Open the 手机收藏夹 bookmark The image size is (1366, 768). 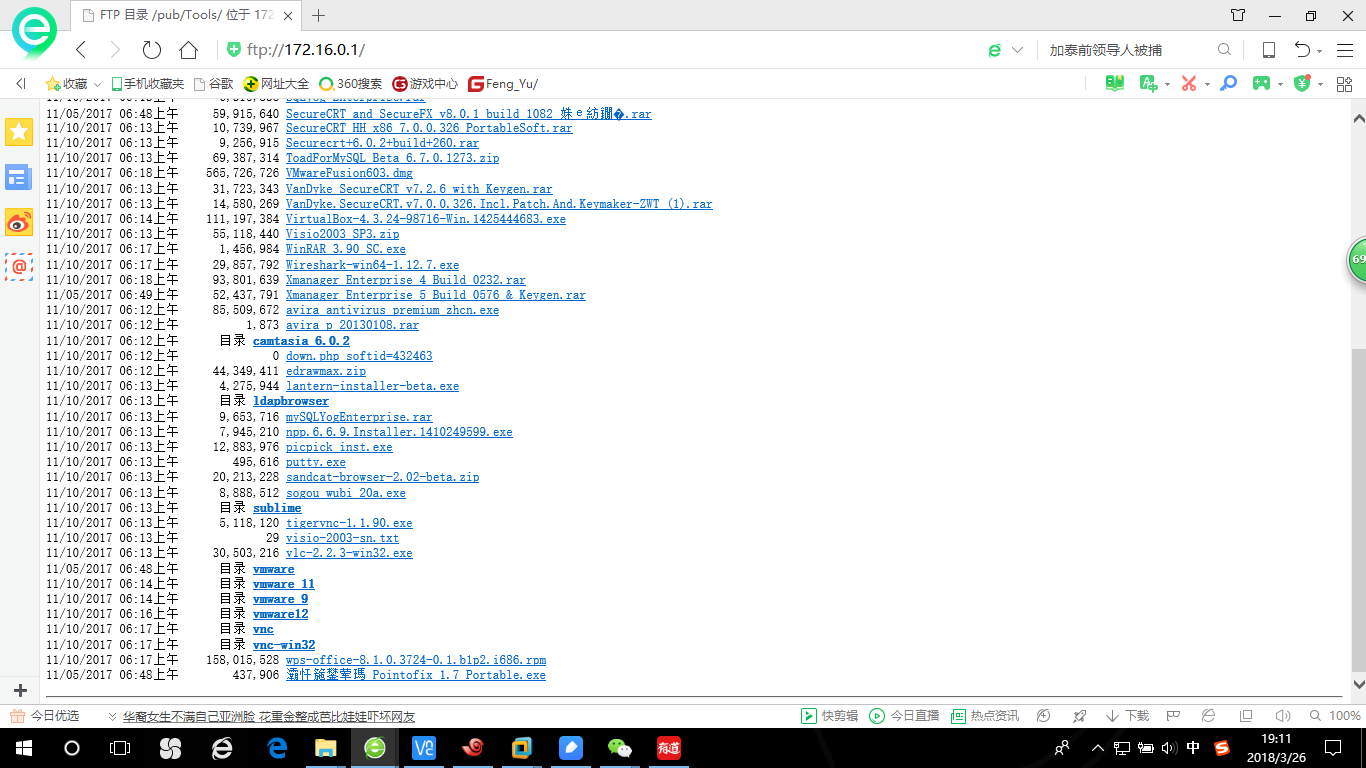(x=147, y=84)
